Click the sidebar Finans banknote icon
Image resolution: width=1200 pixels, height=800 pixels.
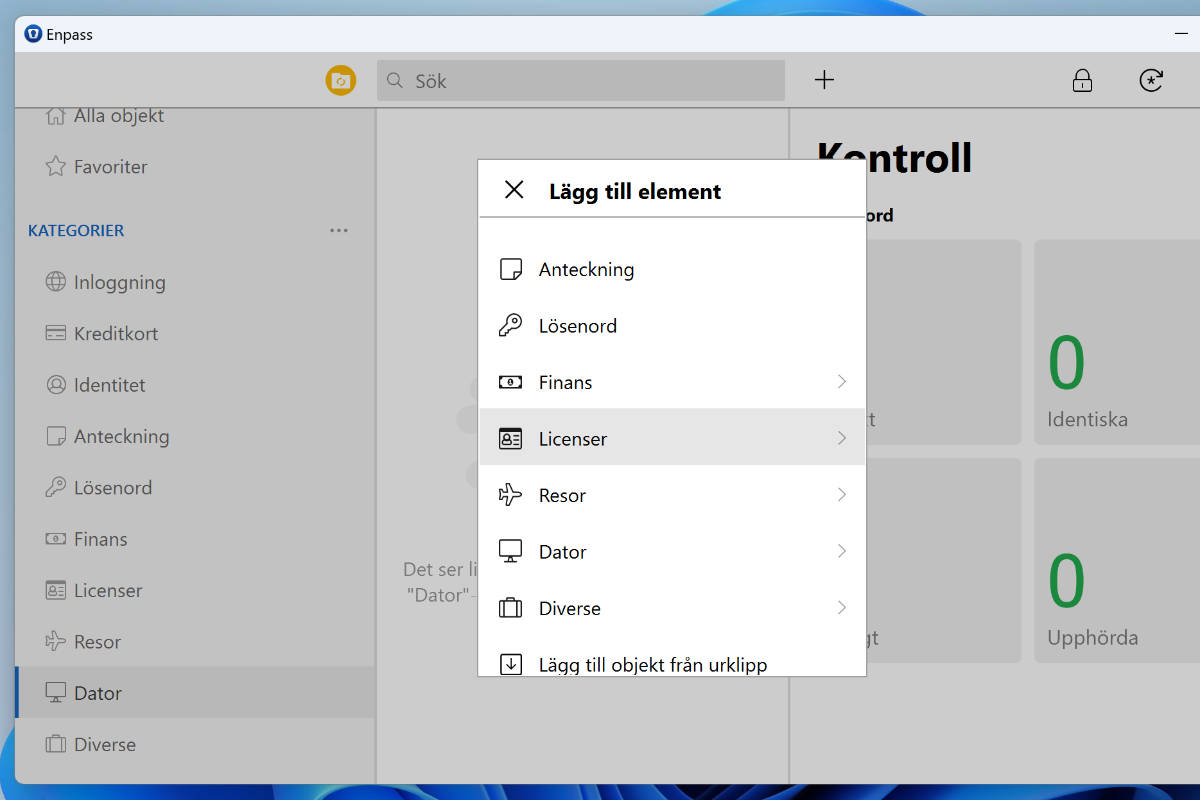(56, 539)
